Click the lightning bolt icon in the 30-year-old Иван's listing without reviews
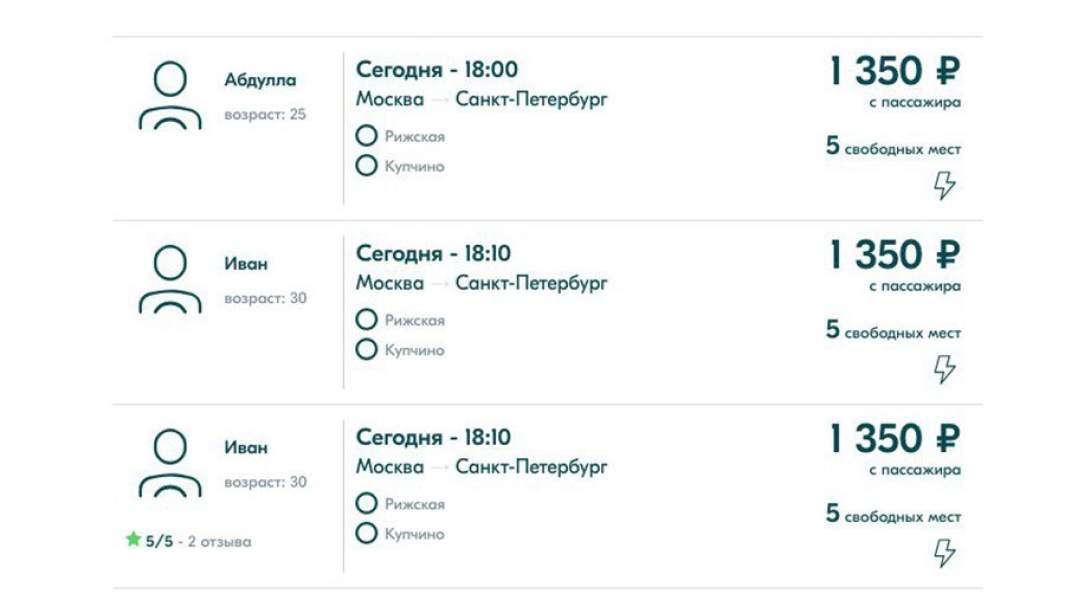Viewport: 1065px width, 600px height. 944,369
